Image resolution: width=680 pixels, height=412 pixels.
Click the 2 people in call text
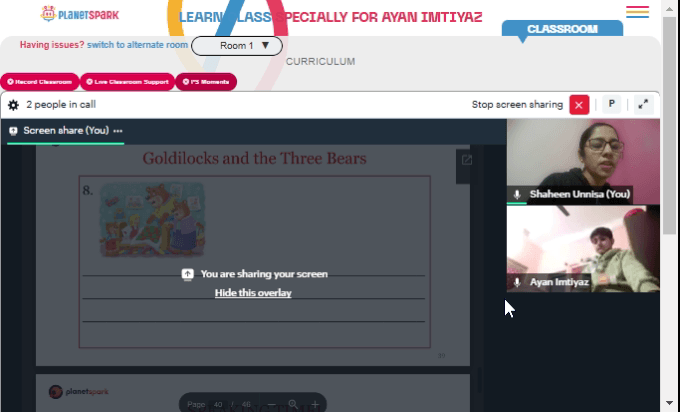coord(61,105)
